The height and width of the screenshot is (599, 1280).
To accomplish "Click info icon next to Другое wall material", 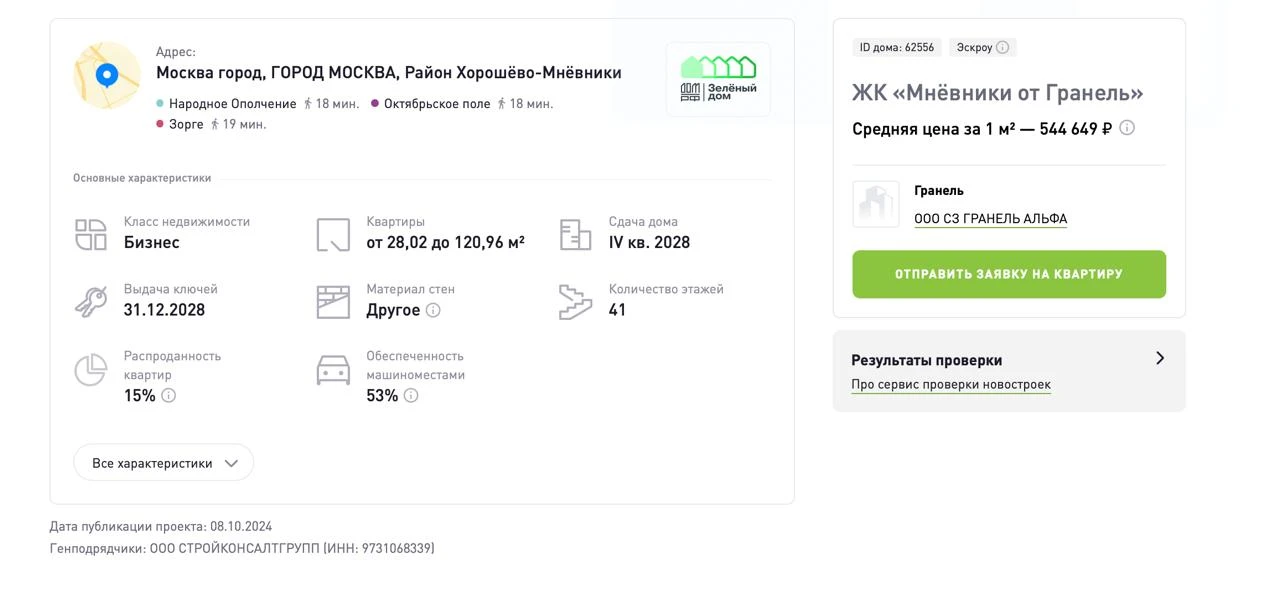I will click(433, 310).
